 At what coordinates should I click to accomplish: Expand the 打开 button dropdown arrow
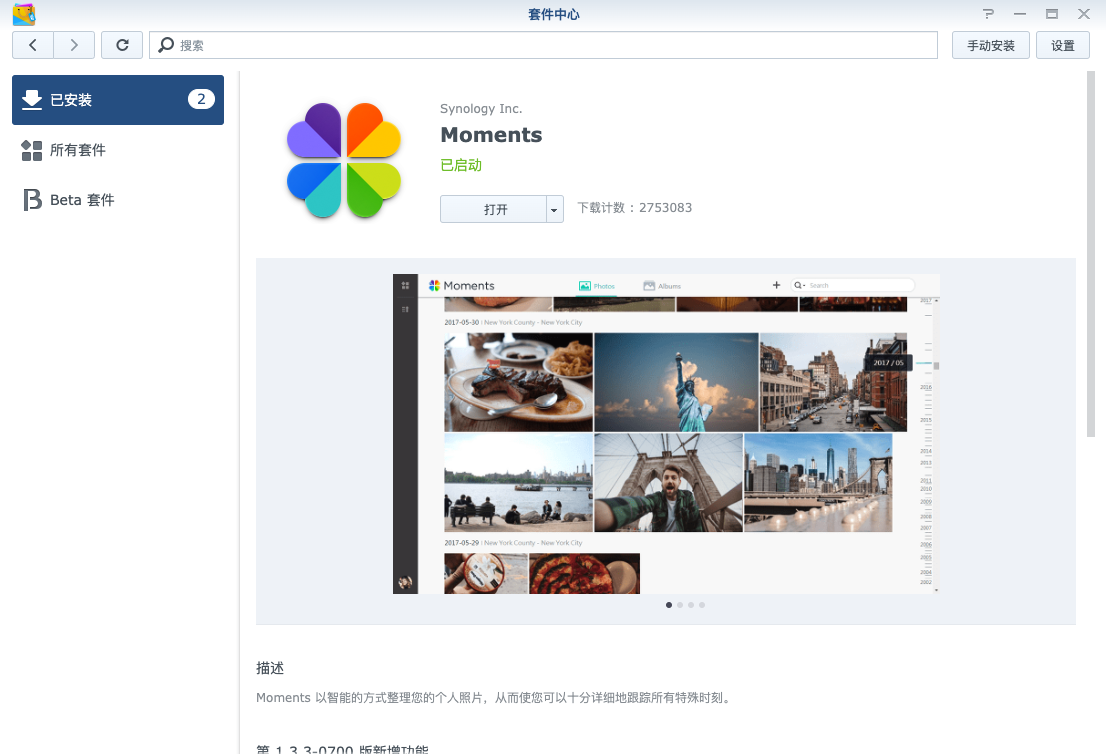(554, 209)
